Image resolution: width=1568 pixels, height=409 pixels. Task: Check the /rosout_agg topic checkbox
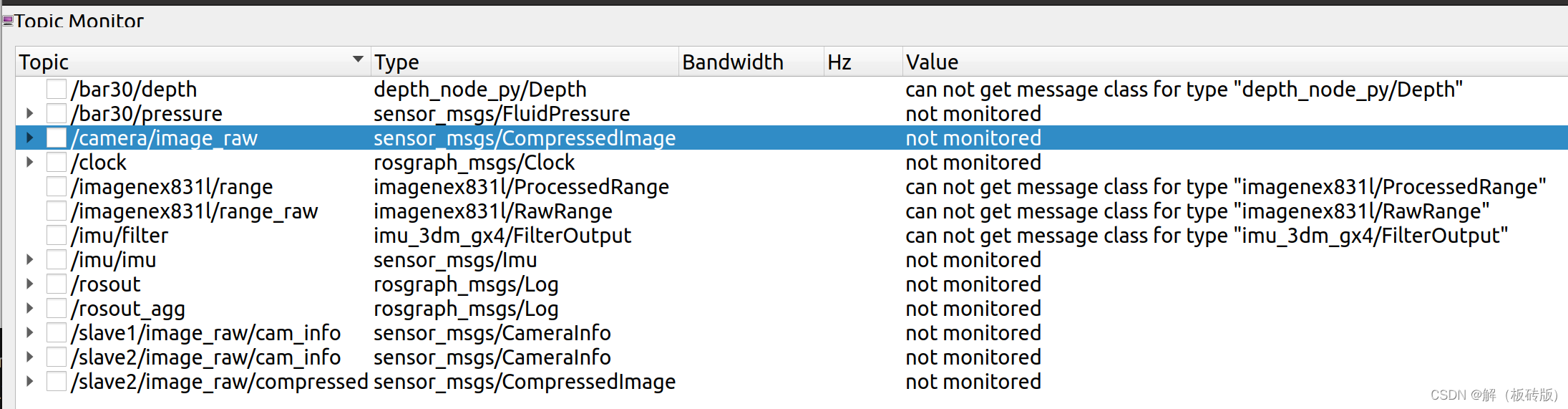(57, 308)
